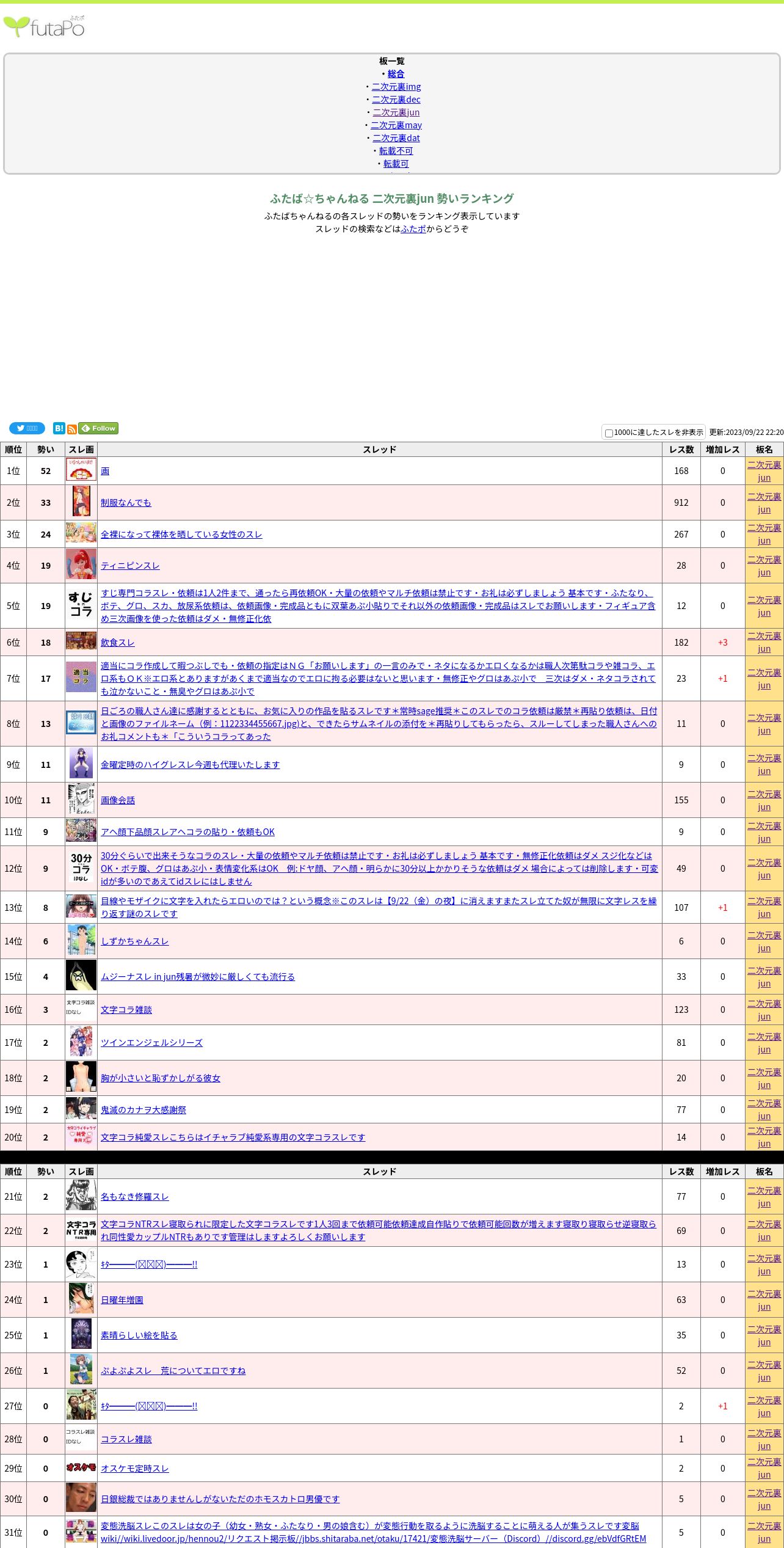The image size is (784, 1548).
Task: Open the オスケモ定時スレ thread
Action: (134, 1469)
